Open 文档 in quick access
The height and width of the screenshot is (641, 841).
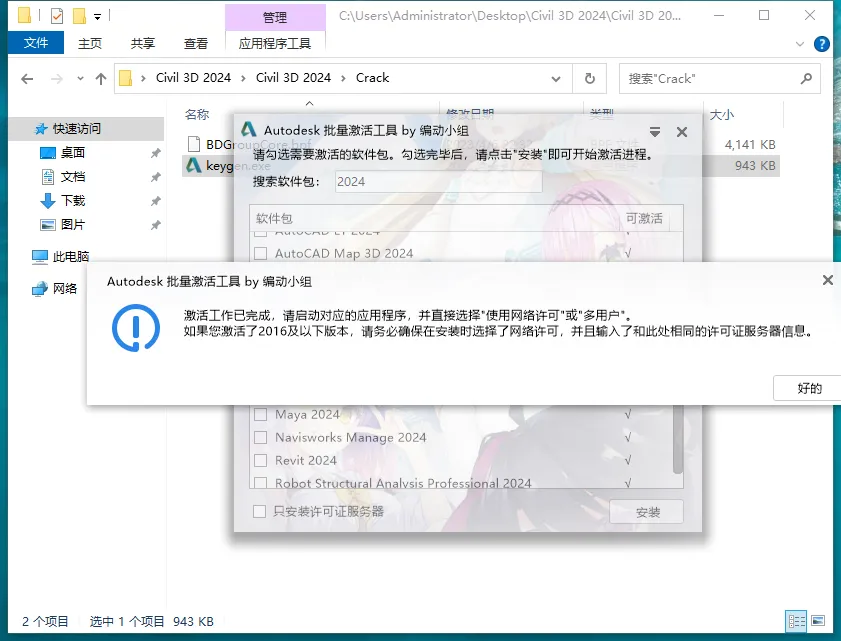click(x=72, y=176)
